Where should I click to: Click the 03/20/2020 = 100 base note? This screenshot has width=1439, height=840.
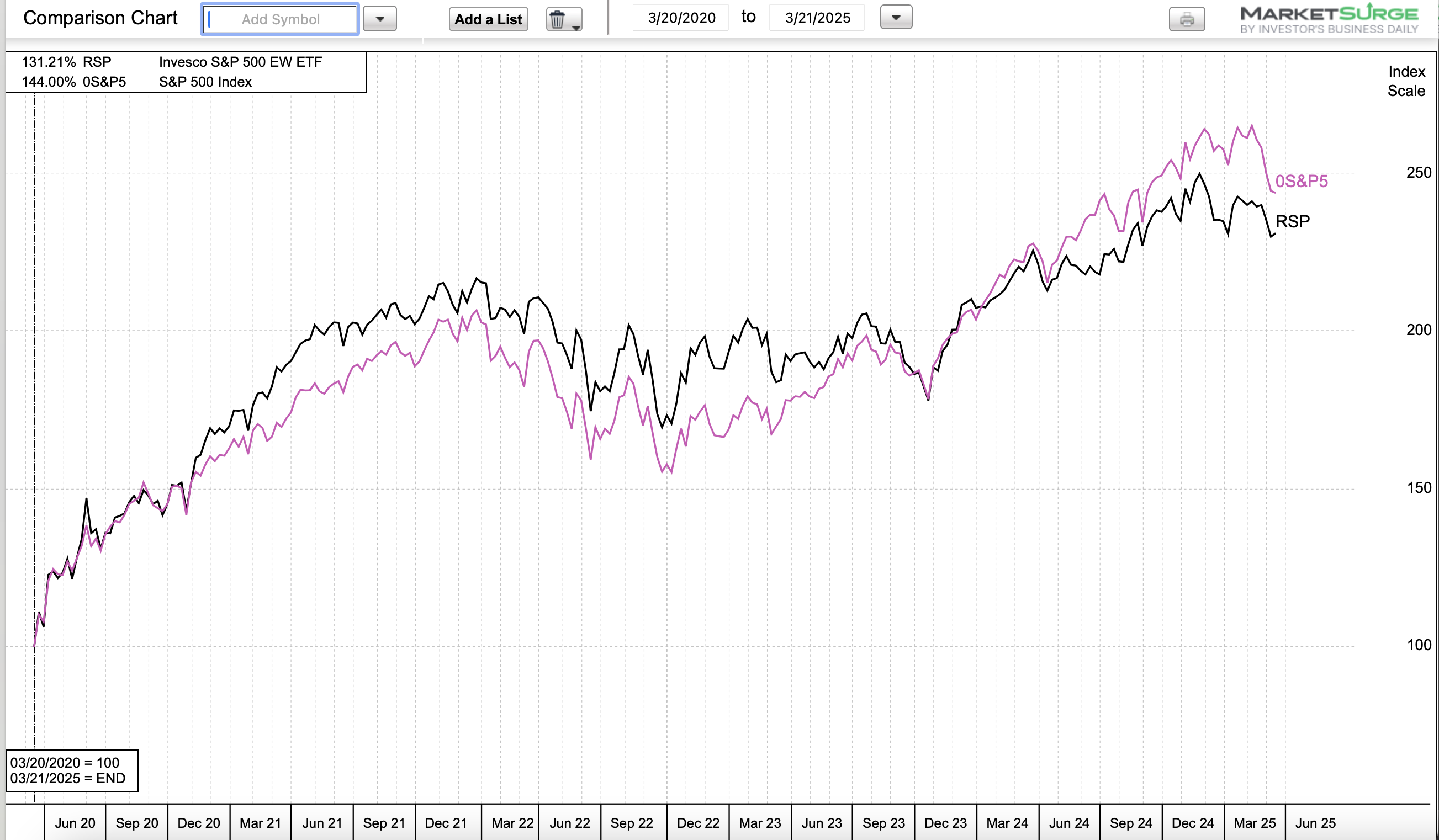(65, 762)
